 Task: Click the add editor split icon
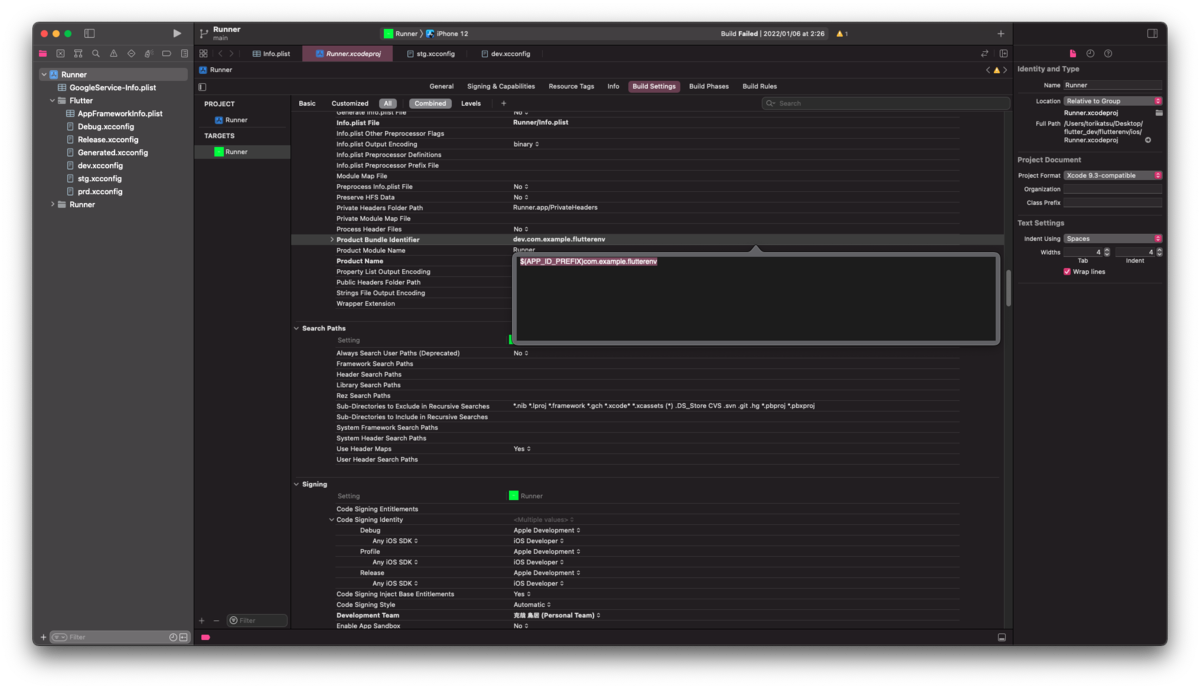click(1003, 53)
